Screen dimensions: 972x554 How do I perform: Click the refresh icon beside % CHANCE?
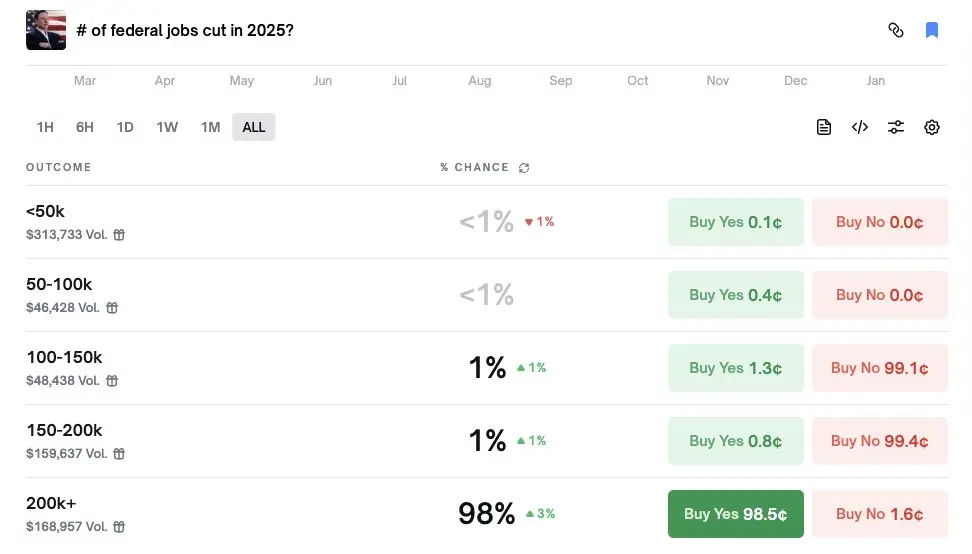[x=524, y=168]
